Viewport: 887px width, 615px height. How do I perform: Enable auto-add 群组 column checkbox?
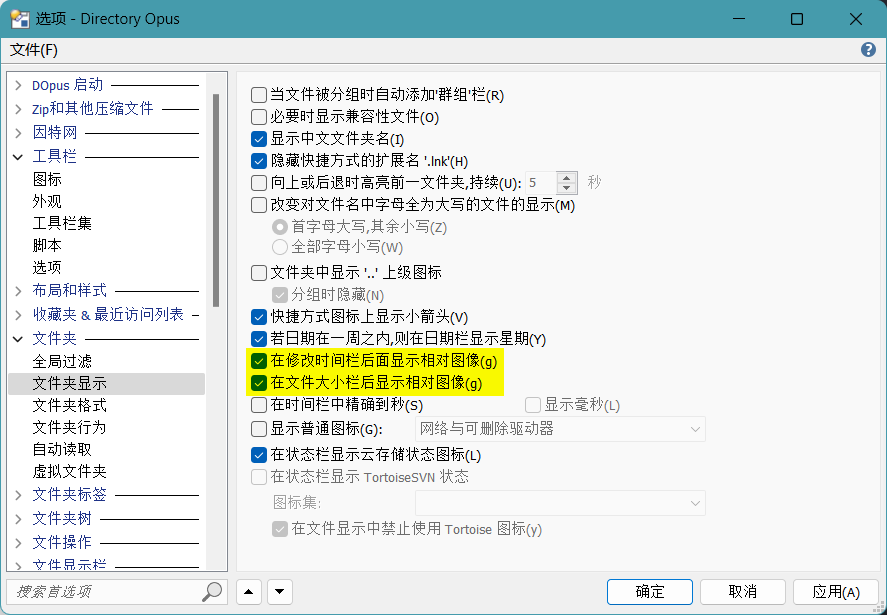click(x=259, y=94)
